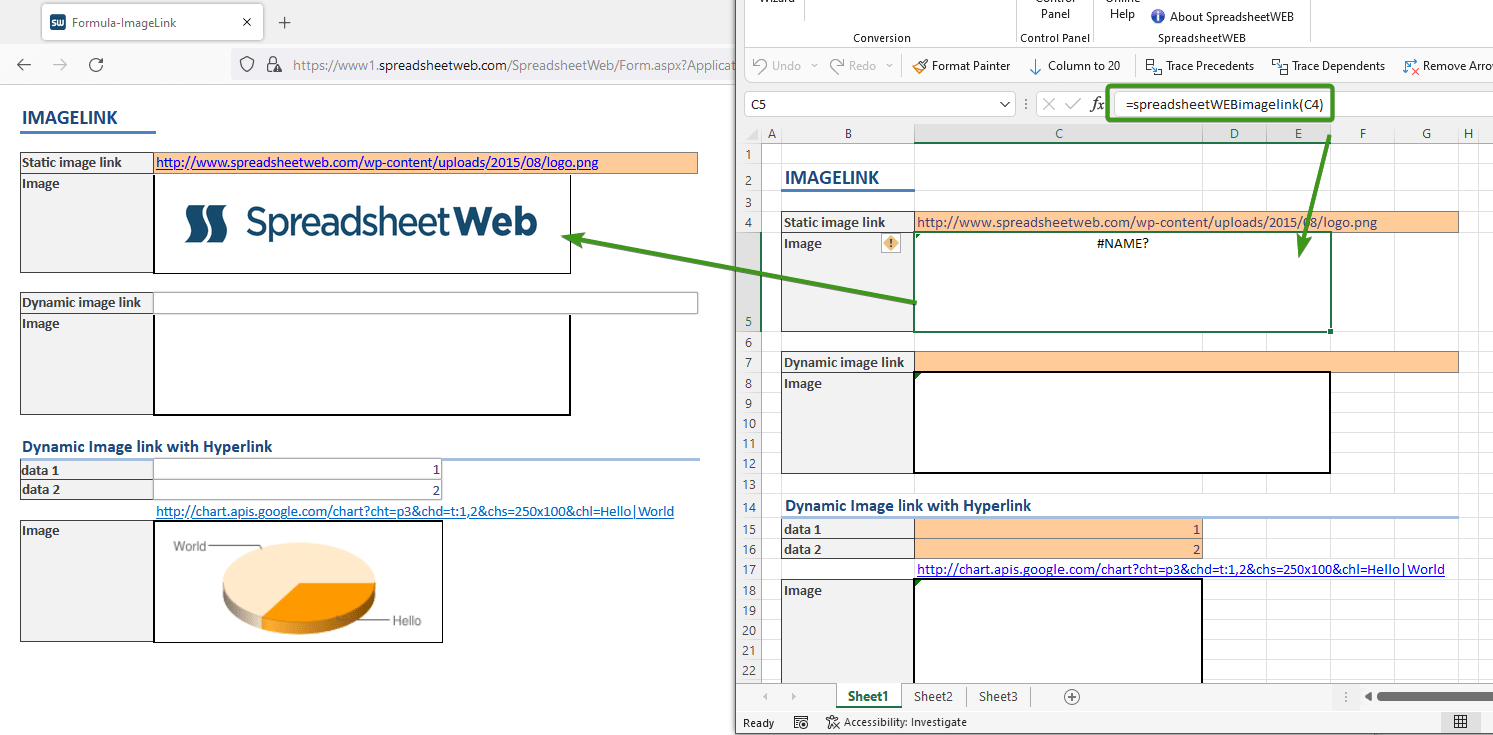The image size is (1493, 735).
Task: Select Excel data 2 value cell
Action: pyautogui.click(x=1058, y=549)
